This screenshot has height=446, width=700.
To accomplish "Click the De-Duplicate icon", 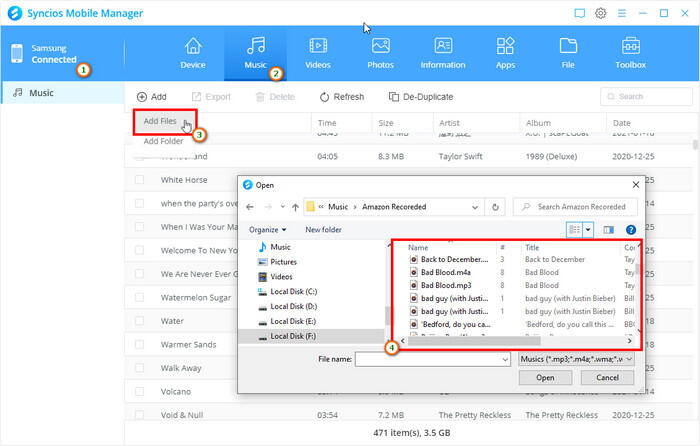I will tap(394, 97).
